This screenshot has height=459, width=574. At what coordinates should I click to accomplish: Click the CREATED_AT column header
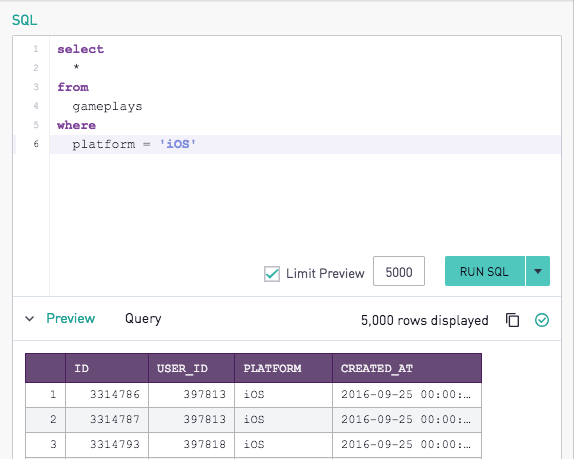click(x=407, y=368)
